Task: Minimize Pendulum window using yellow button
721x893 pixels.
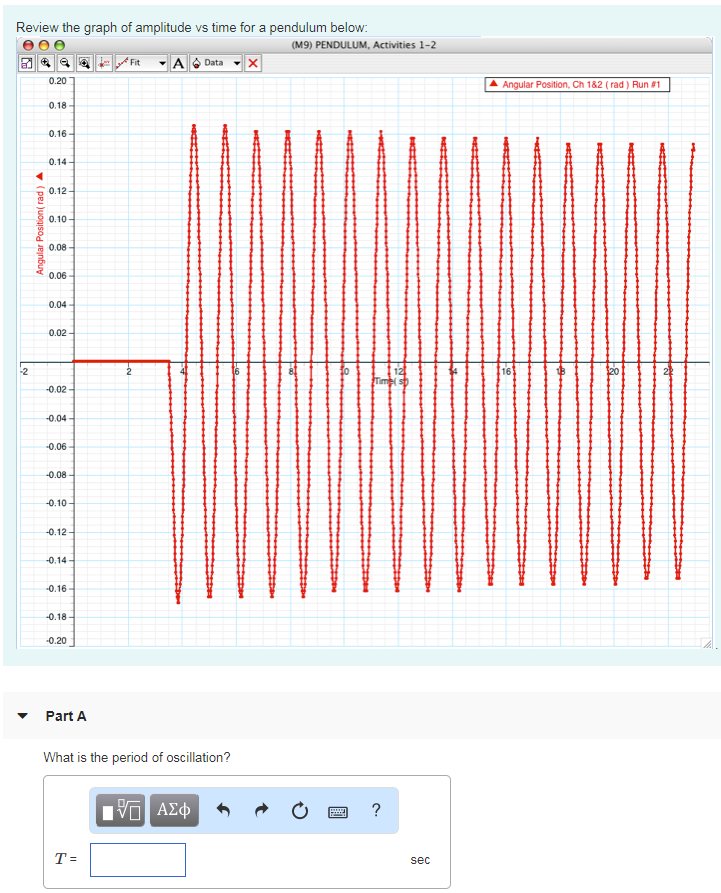Action: [x=44, y=45]
